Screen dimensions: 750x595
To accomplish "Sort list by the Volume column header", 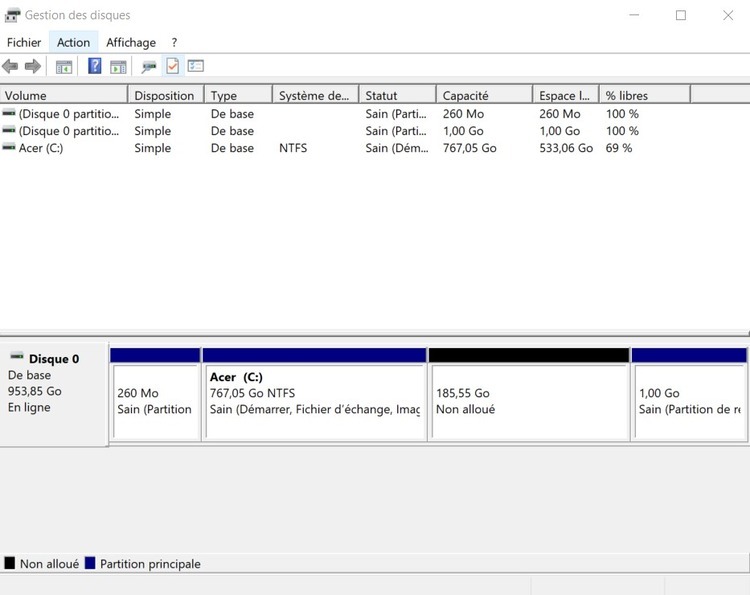I will click(x=64, y=95).
